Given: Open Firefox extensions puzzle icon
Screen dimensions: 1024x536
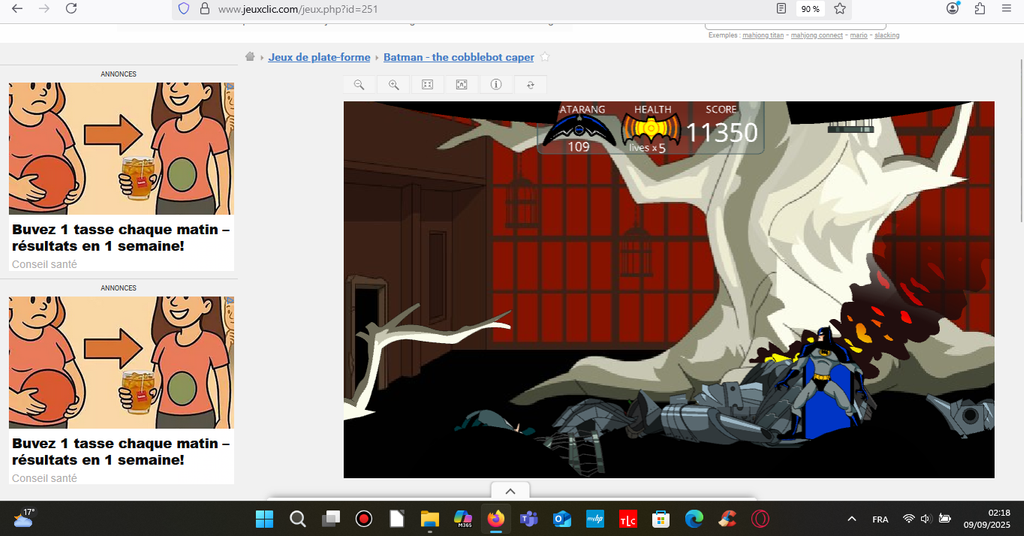Looking at the screenshot, I should [978, 9].
